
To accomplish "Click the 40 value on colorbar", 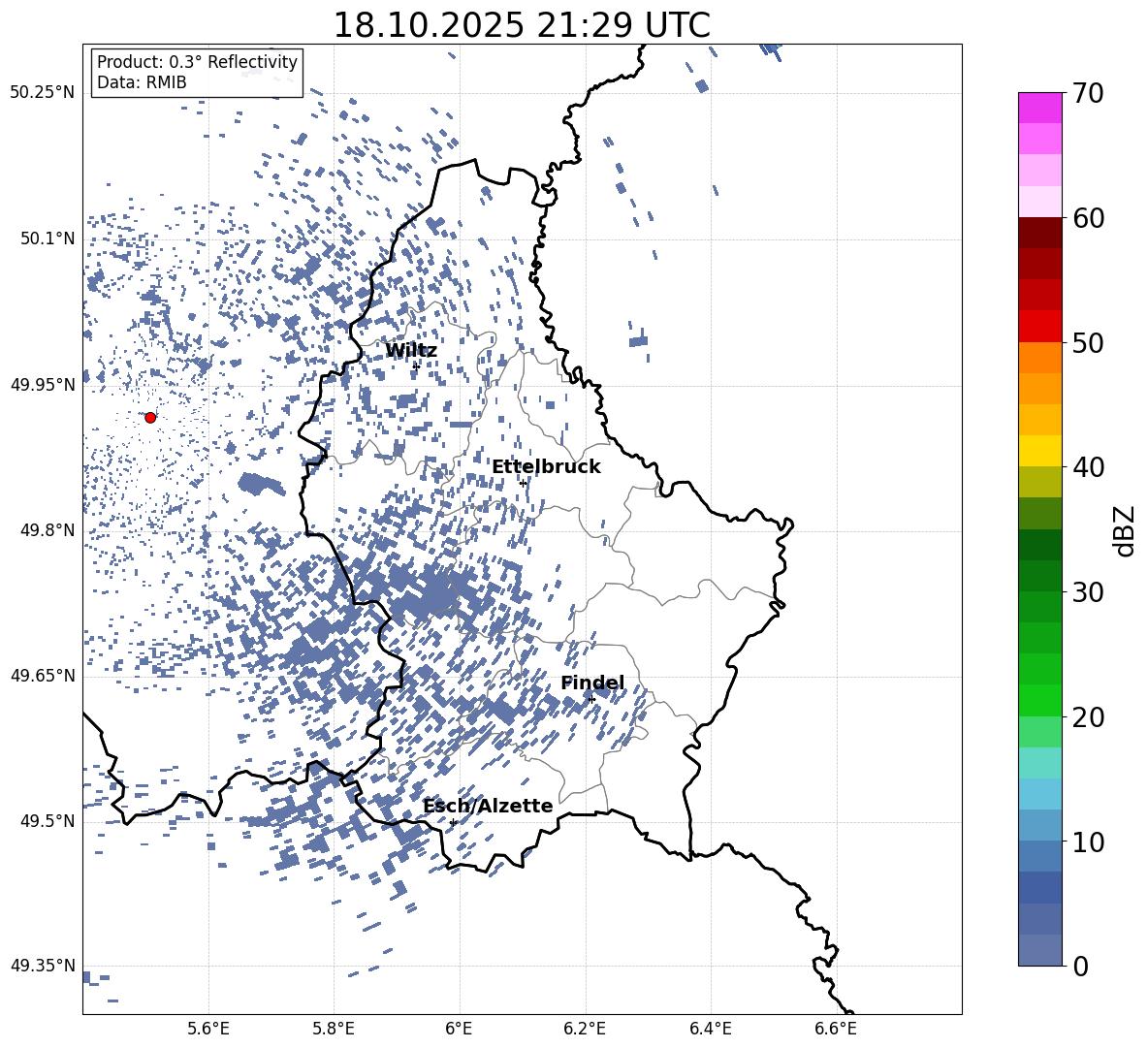I will [1088, 467].
